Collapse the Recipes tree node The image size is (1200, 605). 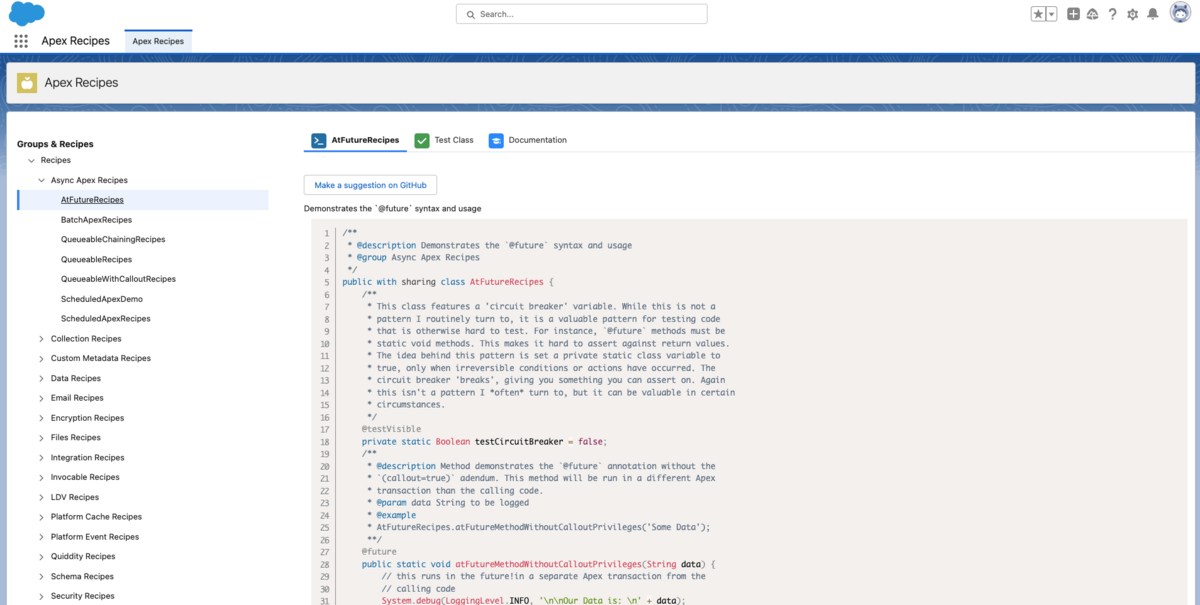click(x=31, y=160)
